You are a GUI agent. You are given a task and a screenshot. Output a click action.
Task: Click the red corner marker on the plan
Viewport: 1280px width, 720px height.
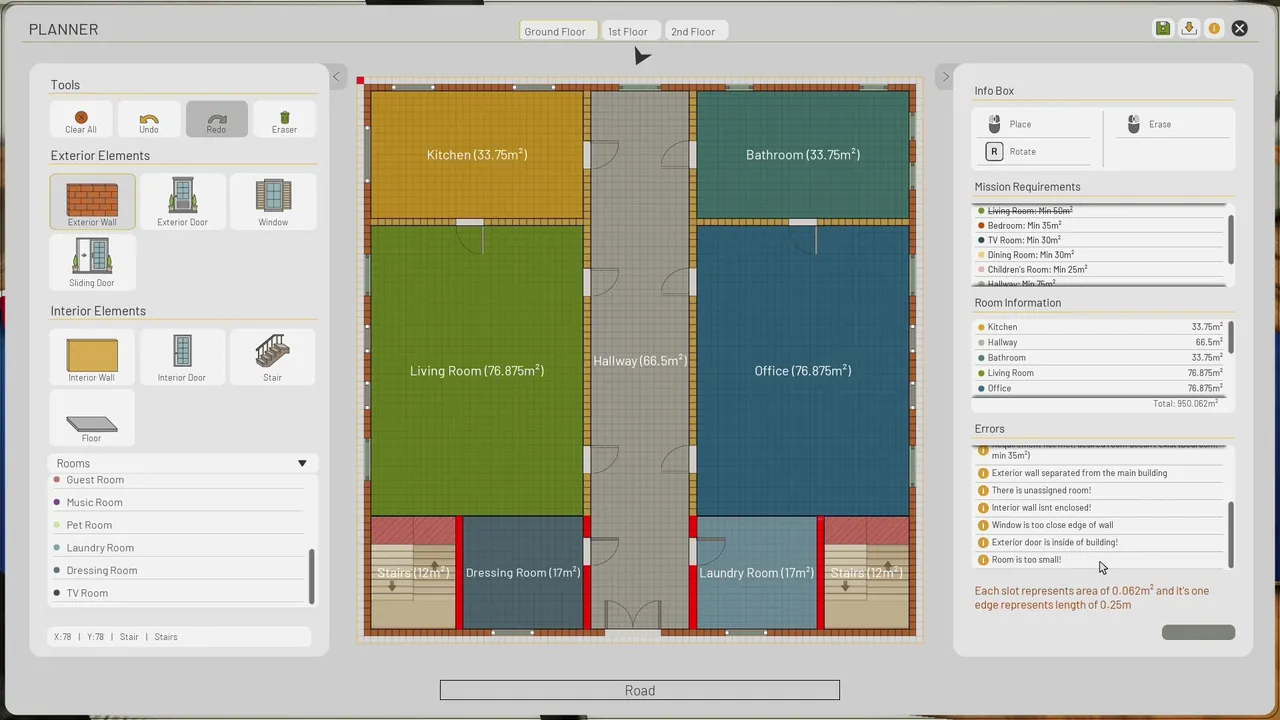click(x=360, y=81)
